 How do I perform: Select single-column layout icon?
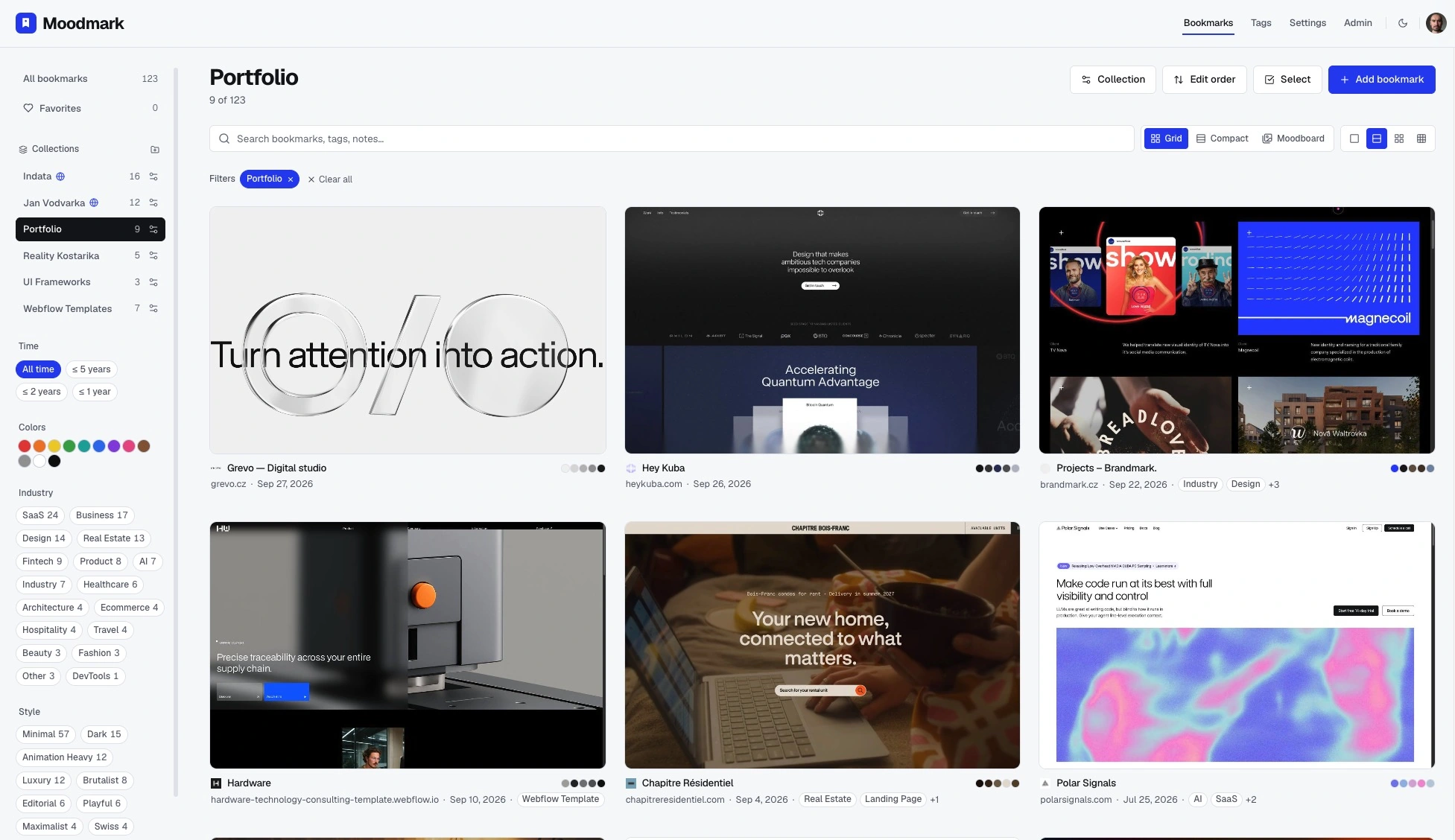[1354, 139]
